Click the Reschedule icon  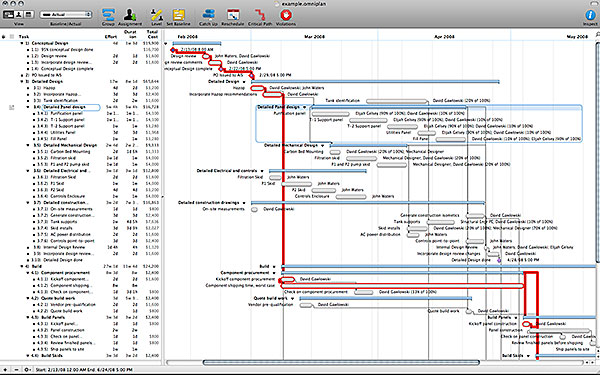(233, 15)
